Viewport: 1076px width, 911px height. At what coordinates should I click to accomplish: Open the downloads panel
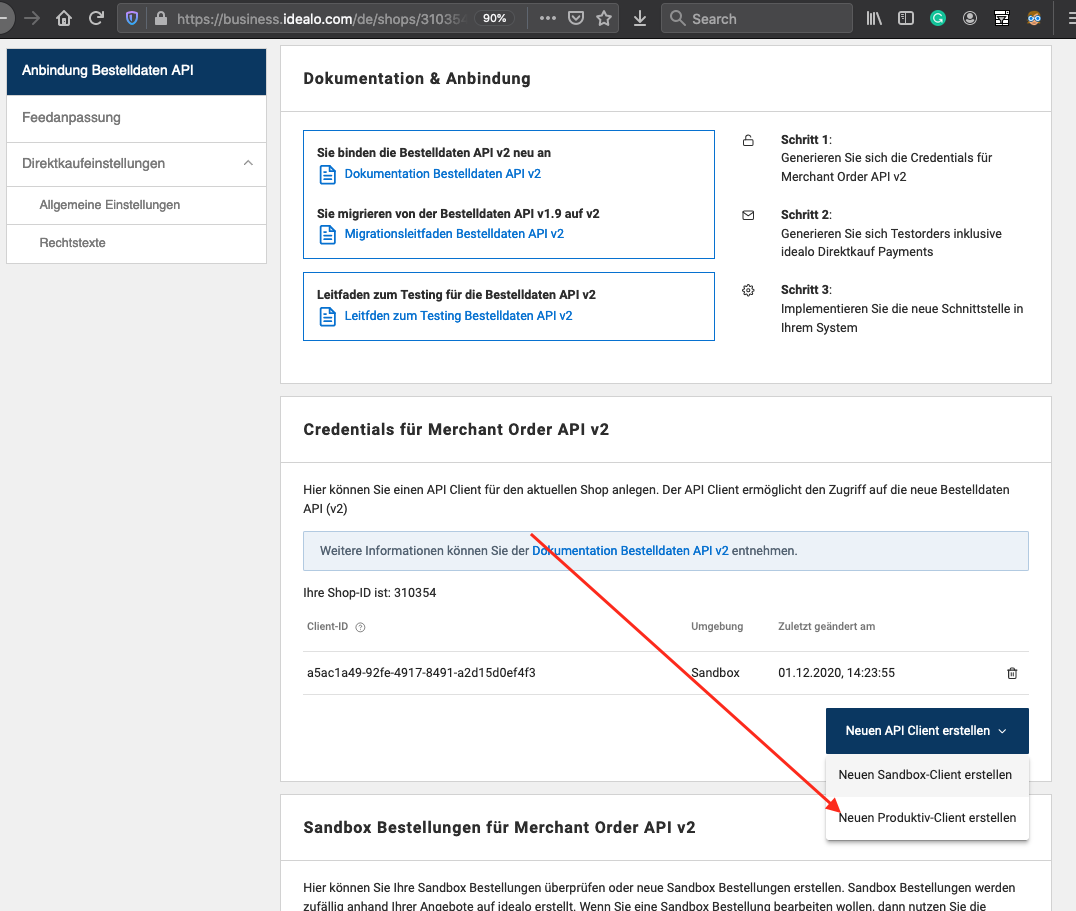tap(640, 19)
